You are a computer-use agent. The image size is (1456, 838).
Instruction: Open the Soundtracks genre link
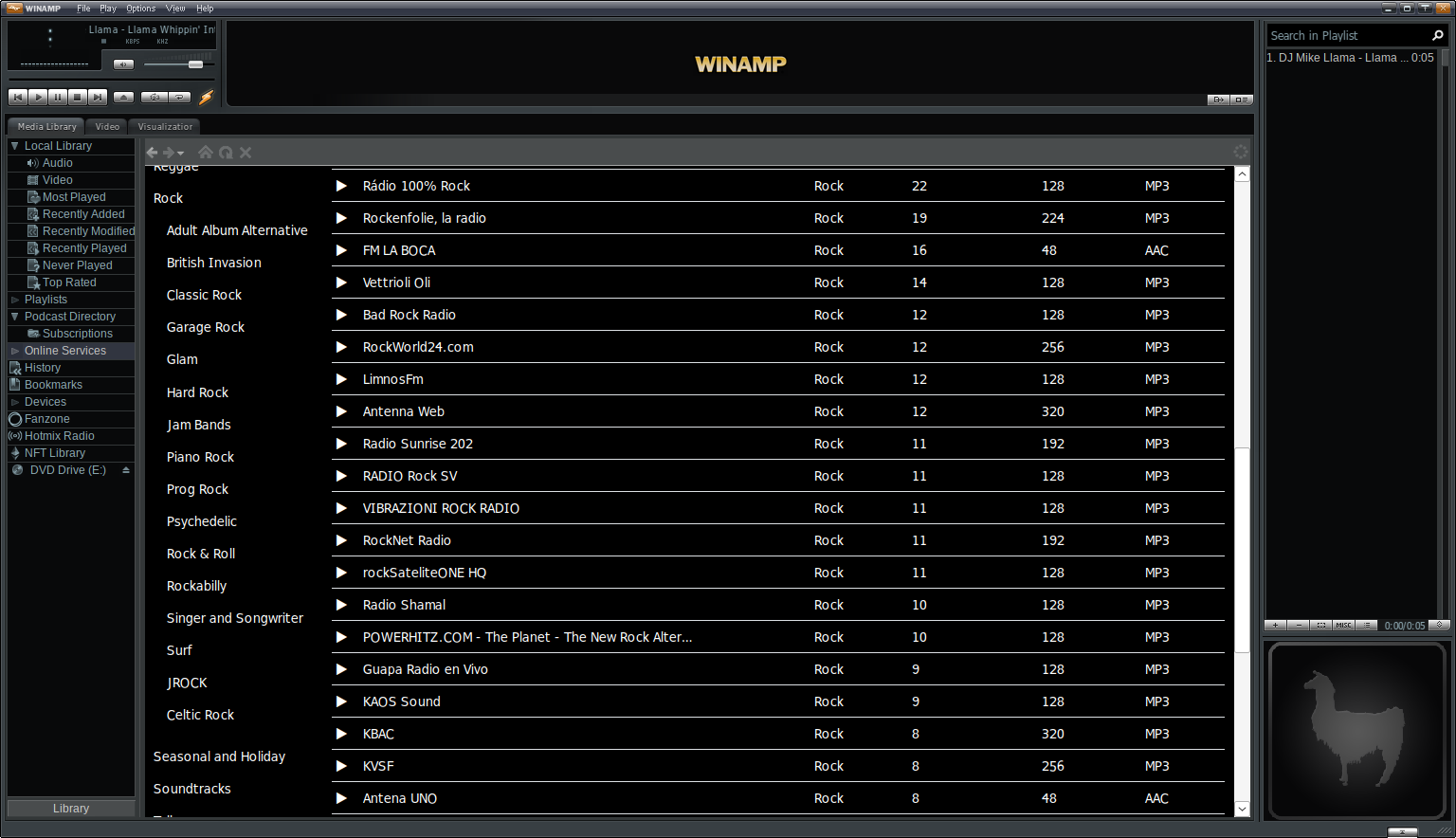(192, 789)
